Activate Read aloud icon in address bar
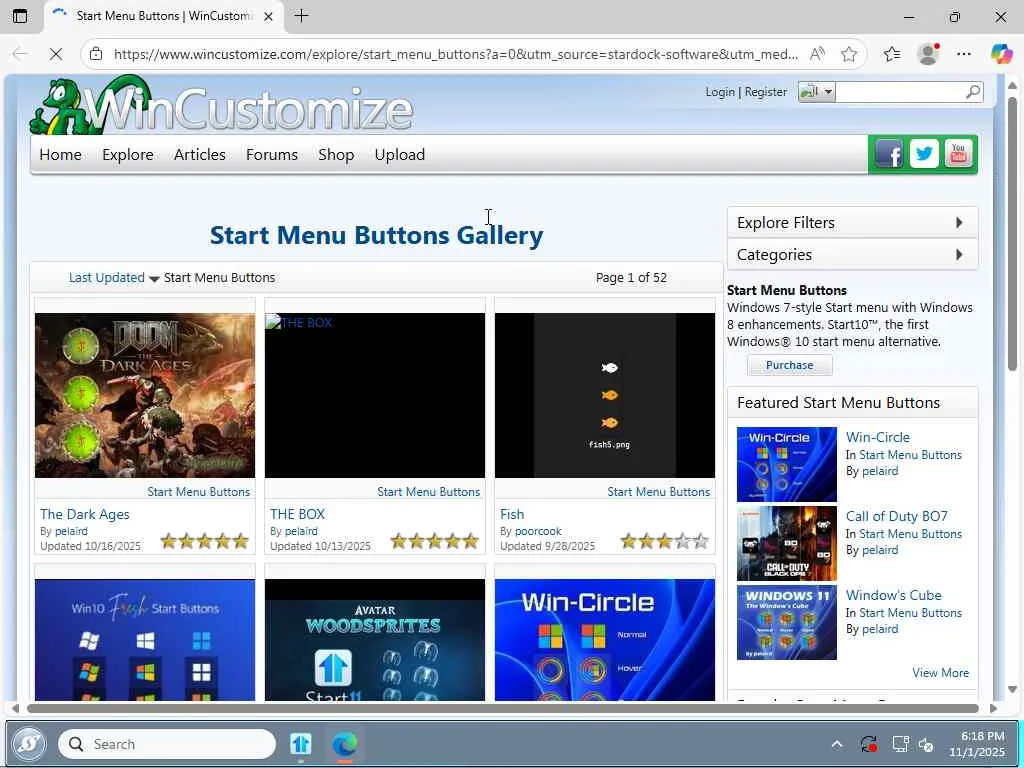 [x=817, y=54]
